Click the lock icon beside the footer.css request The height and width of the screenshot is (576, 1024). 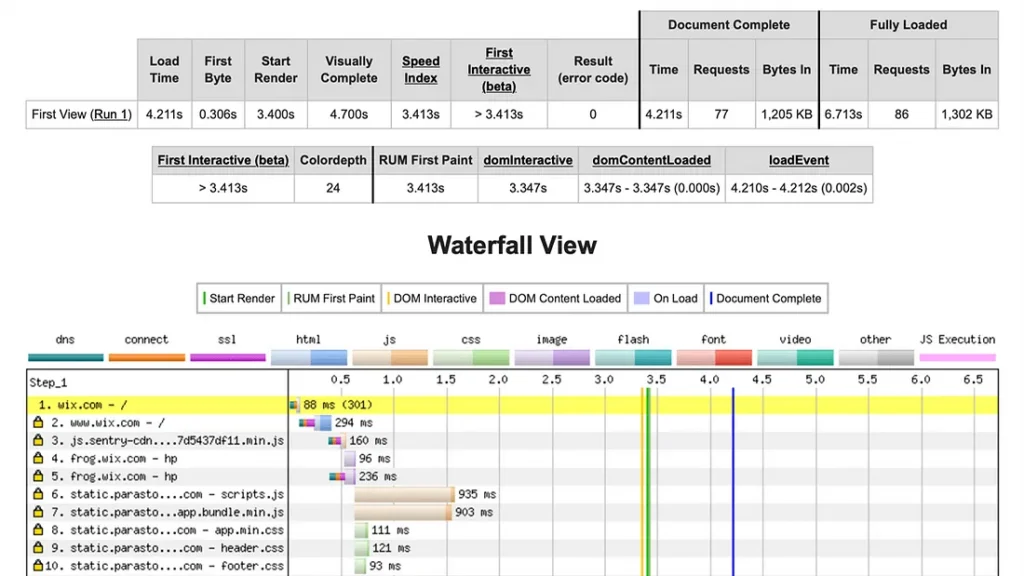(38, 566)
